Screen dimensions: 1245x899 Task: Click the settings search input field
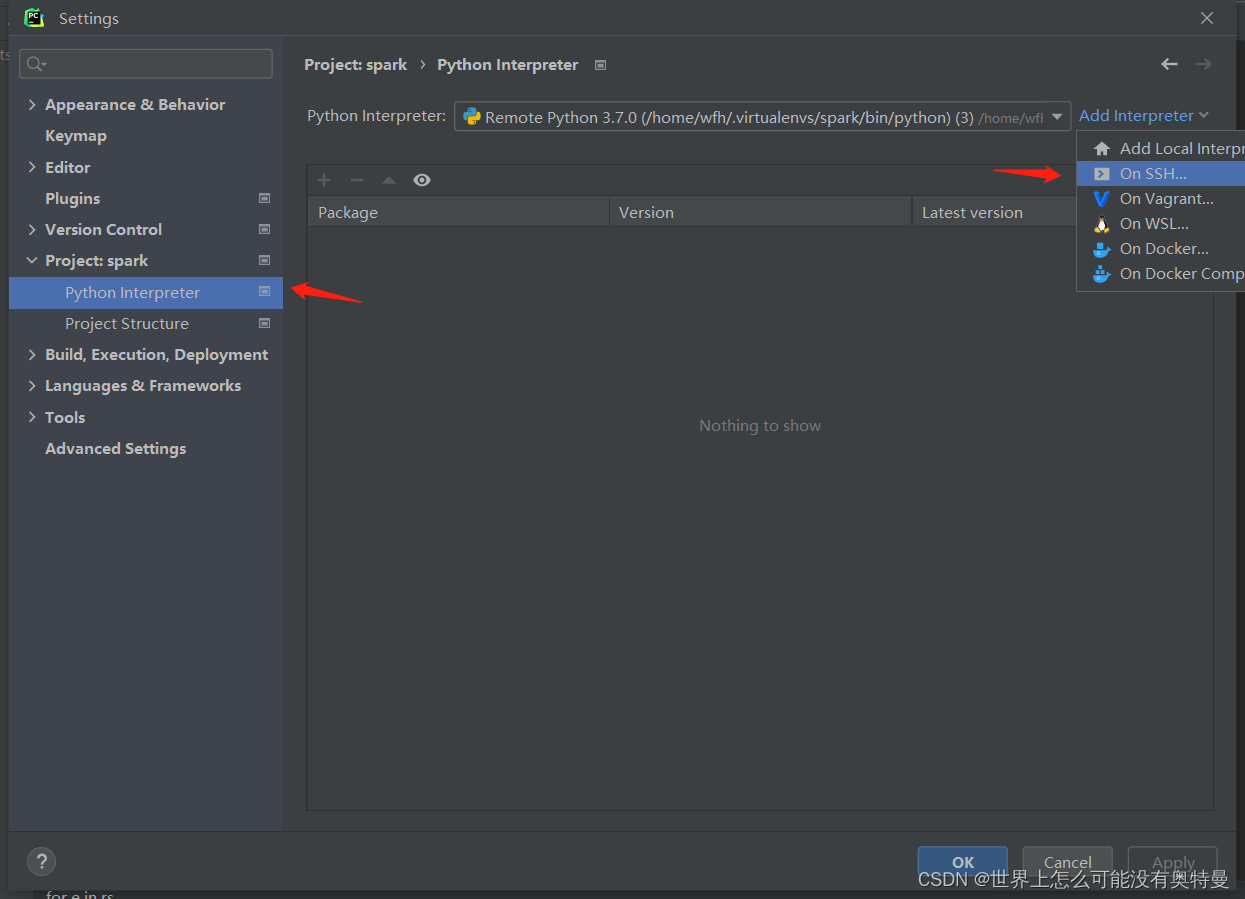coord(146,64)
